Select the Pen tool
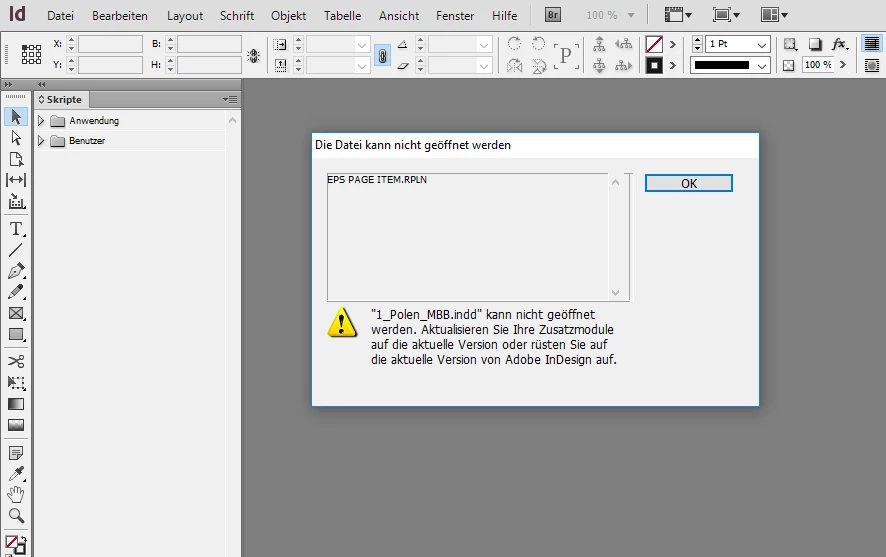 (16, 271)
